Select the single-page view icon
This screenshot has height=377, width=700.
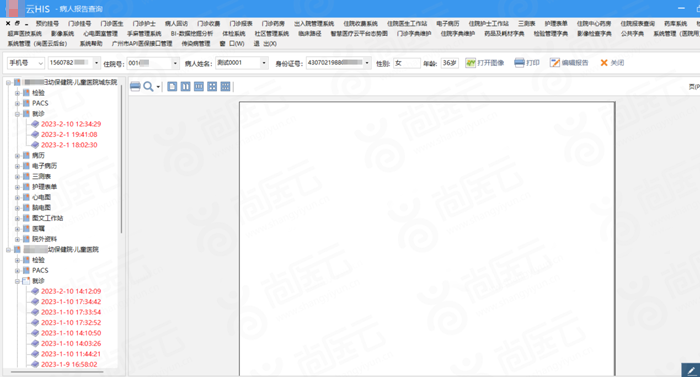172,87
